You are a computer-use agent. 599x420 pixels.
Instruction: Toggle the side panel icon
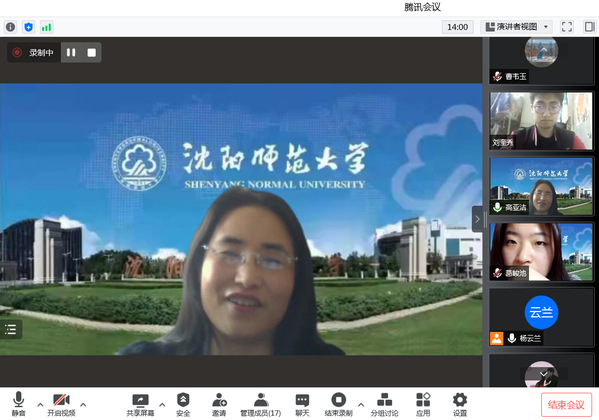[589, 27]
